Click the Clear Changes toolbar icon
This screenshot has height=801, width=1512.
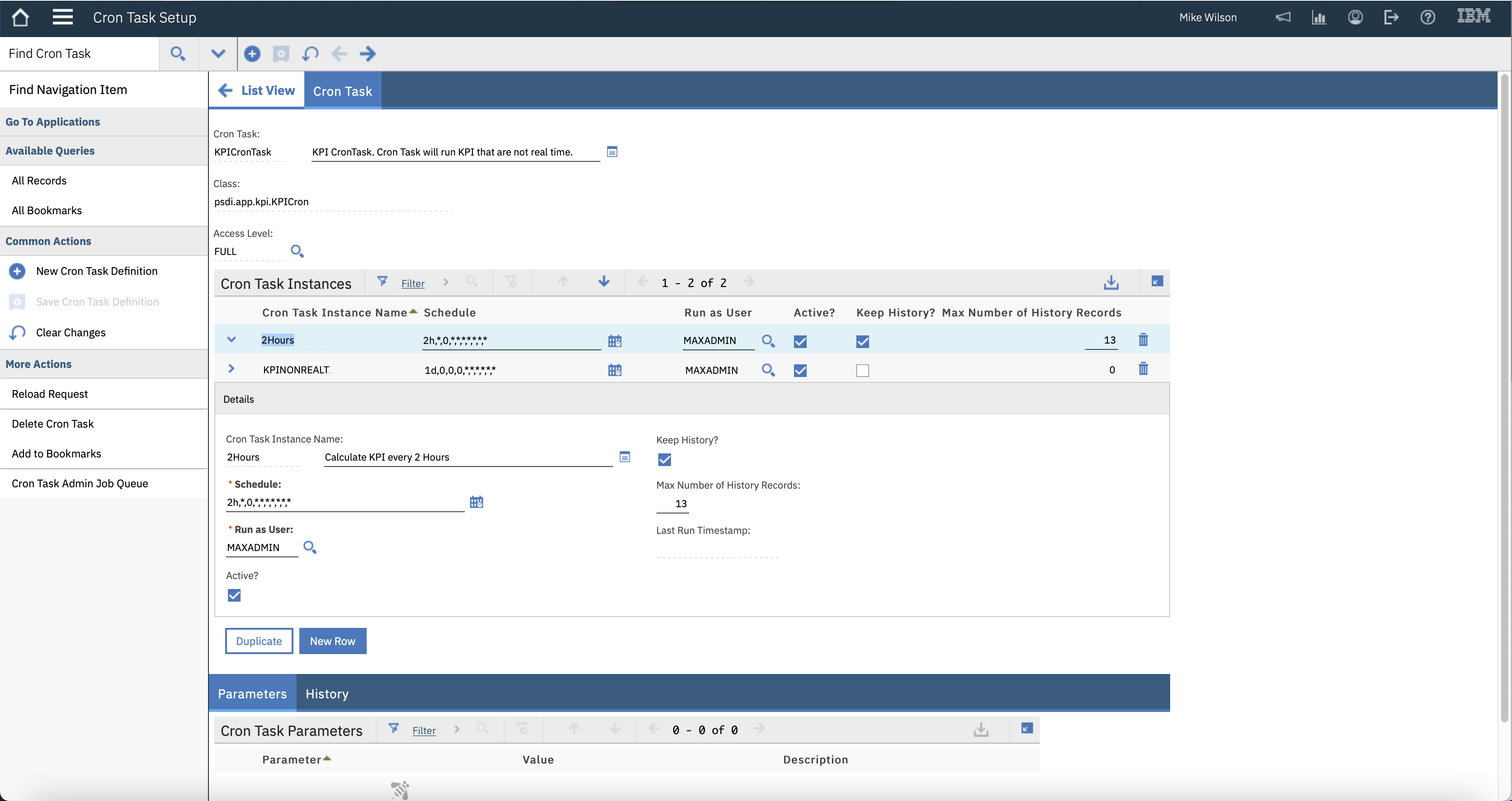click(310, 54)
